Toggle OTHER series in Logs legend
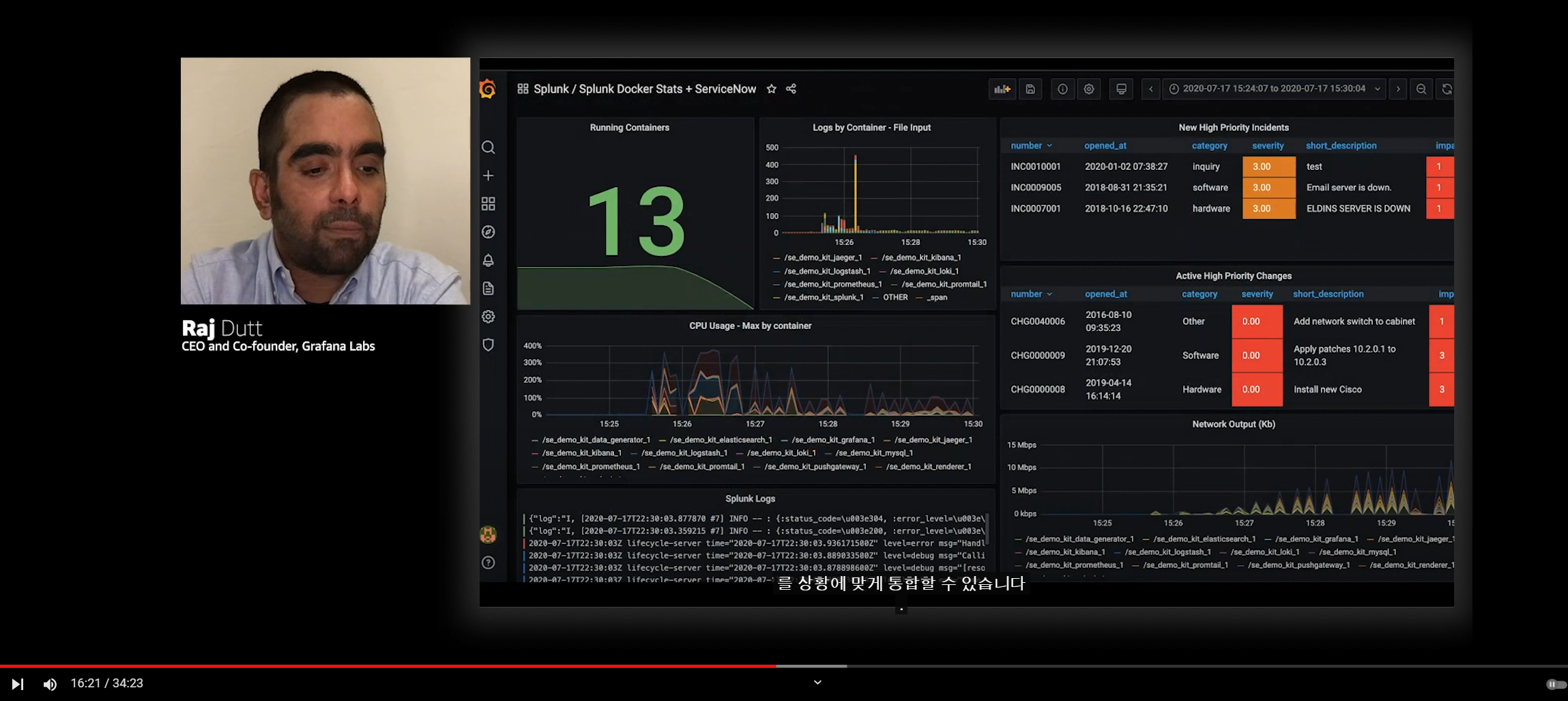 point(895,298)
